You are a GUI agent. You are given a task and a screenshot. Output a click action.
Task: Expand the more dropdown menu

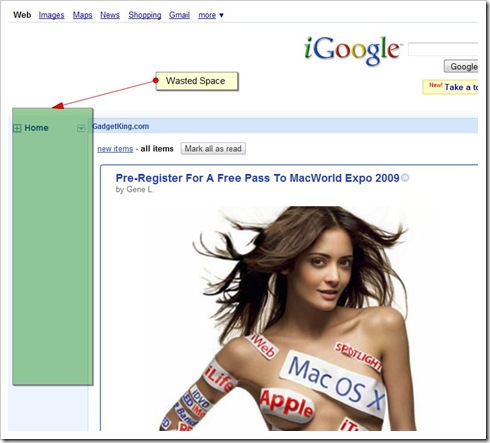(x=211, y=15)
